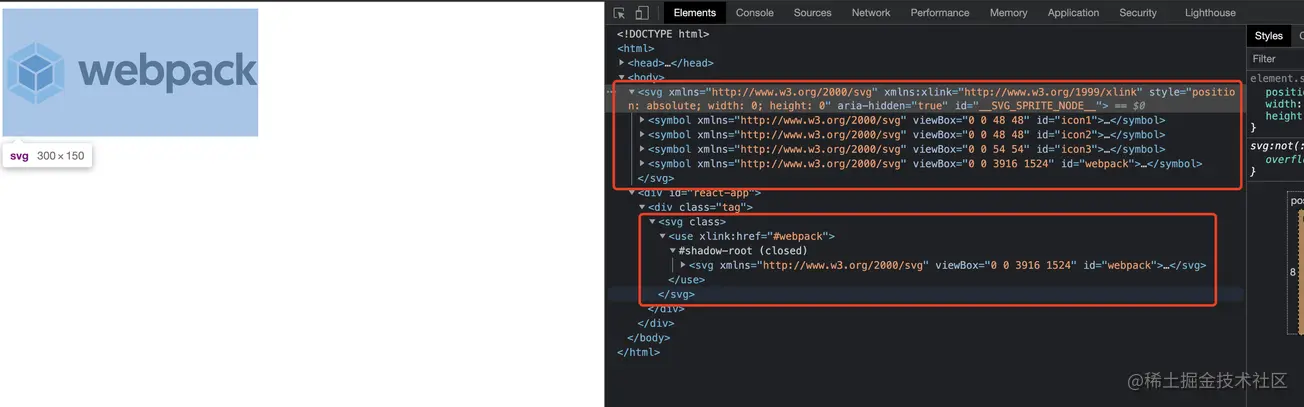Image resolution: width=1304 pixels, height=407 pixels.
Task: Select the closing </use> tag row
Action: coord(686,280)
